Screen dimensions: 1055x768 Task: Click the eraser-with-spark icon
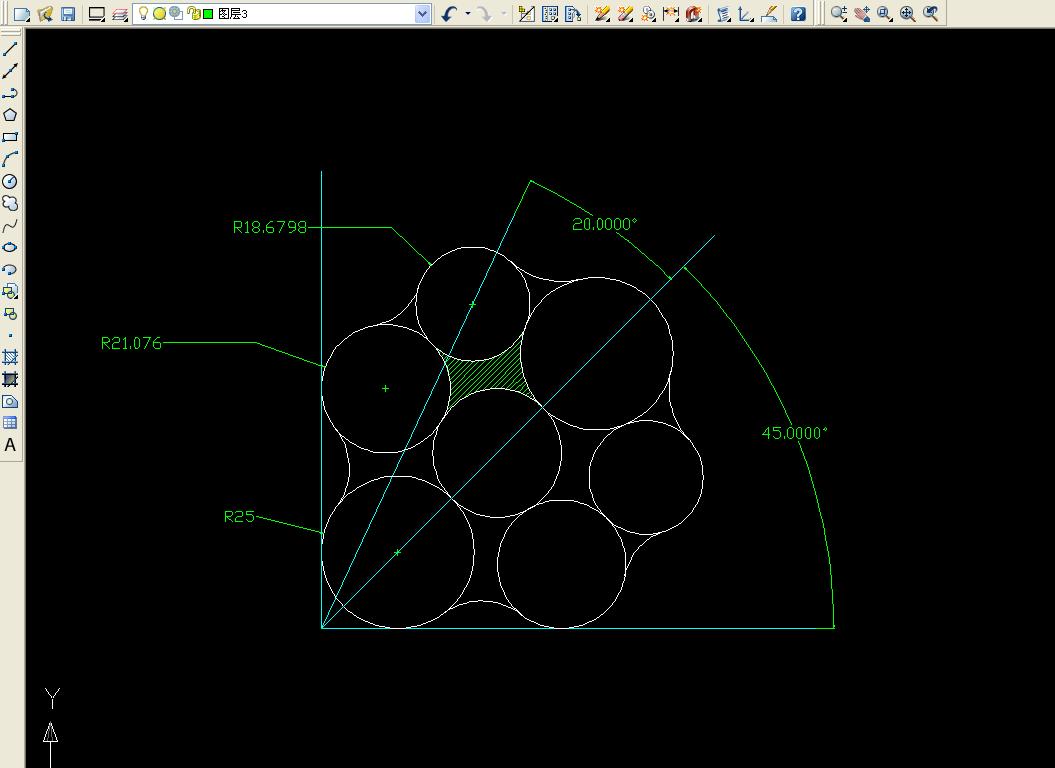(x=625, y=13)
